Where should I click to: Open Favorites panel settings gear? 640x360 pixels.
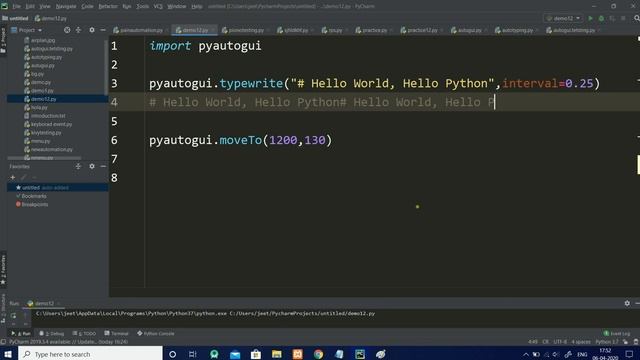tap(92, 167)
